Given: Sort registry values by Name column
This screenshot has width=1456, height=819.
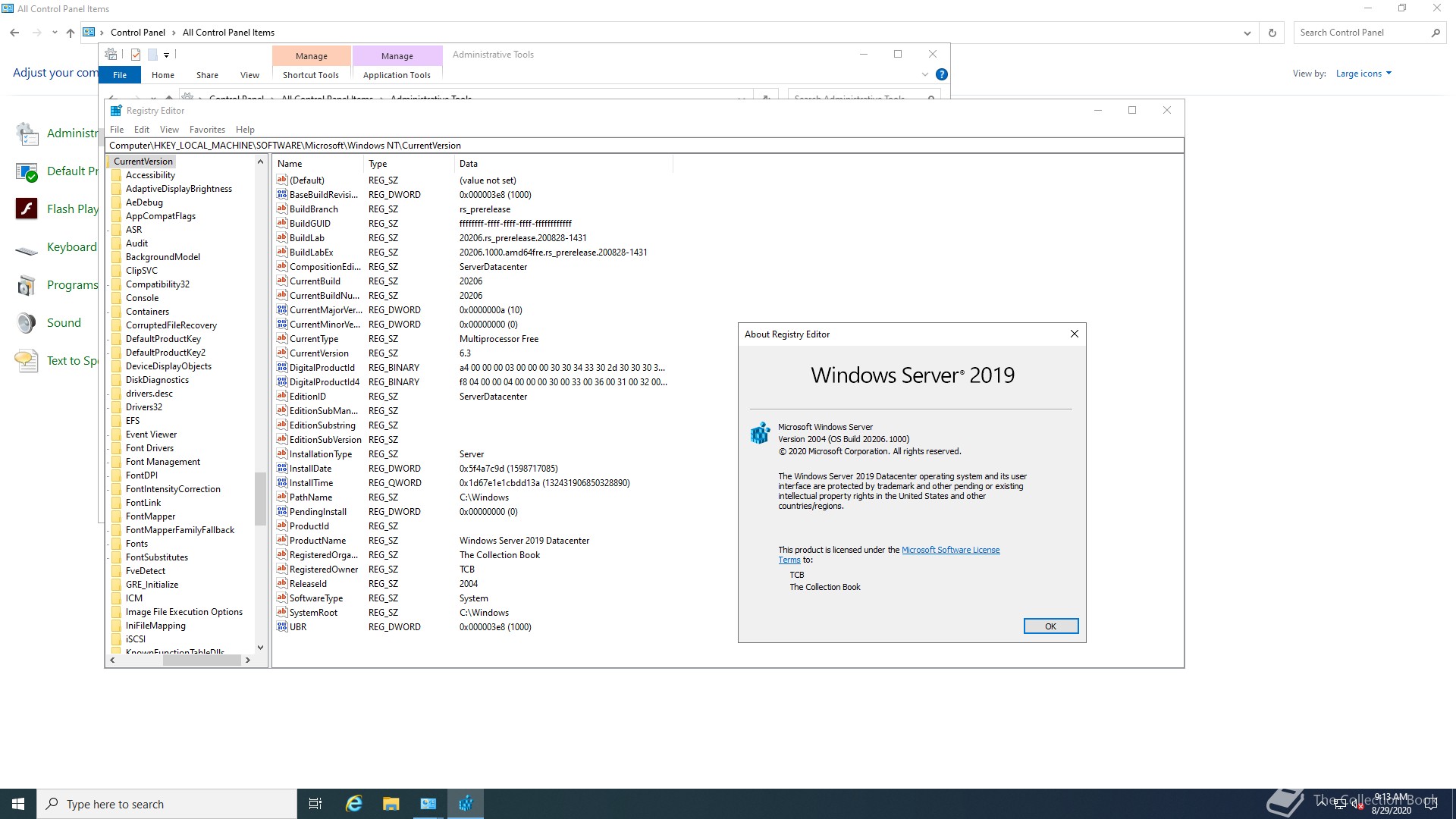Looking at the screenshot, I should [318, 164].
